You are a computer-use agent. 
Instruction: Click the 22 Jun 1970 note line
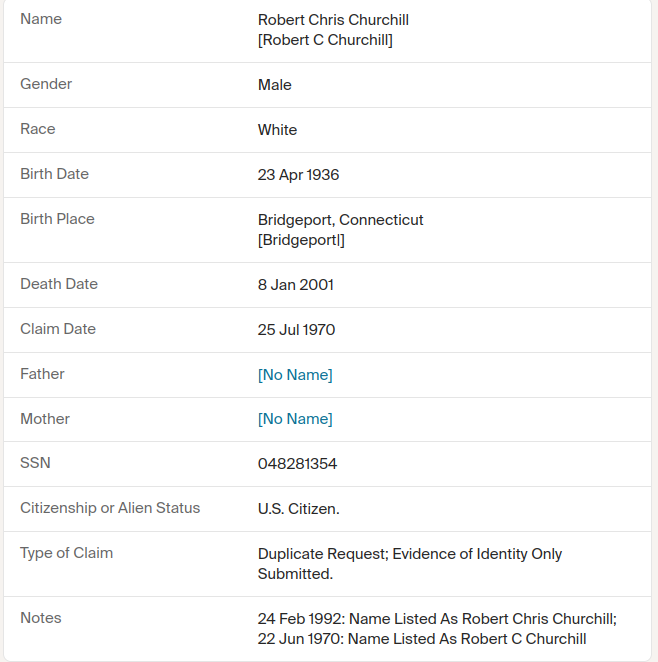(422, 639)
